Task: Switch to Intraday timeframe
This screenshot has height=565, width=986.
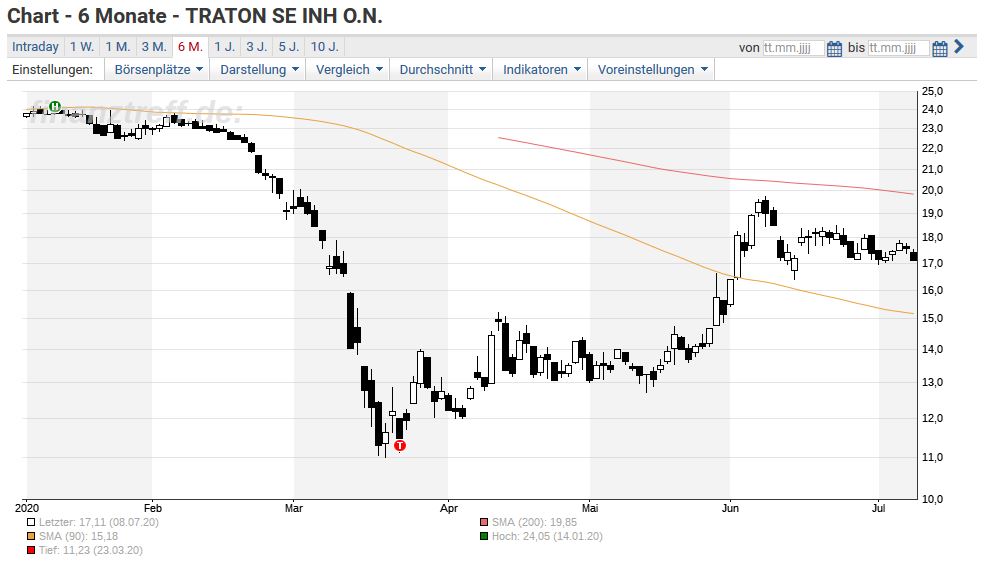Action: coord(35,47)
